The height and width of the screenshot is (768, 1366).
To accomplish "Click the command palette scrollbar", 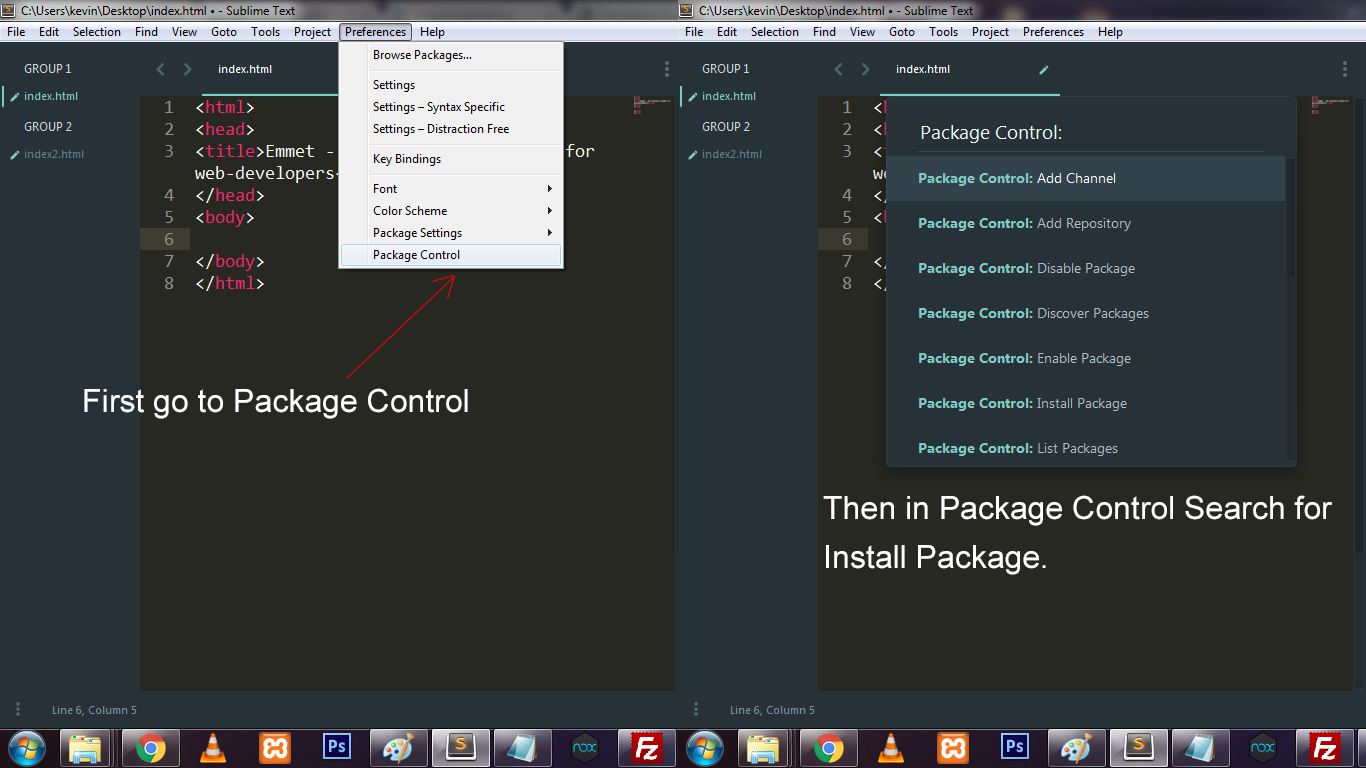I will pos(1291,217).
